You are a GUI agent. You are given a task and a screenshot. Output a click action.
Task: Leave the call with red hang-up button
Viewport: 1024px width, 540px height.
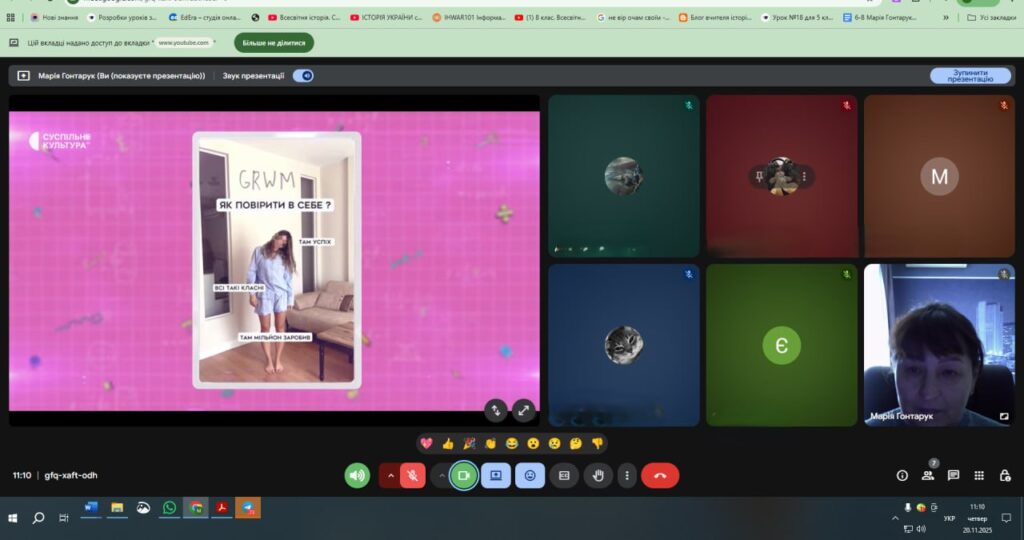pos(660,476)
